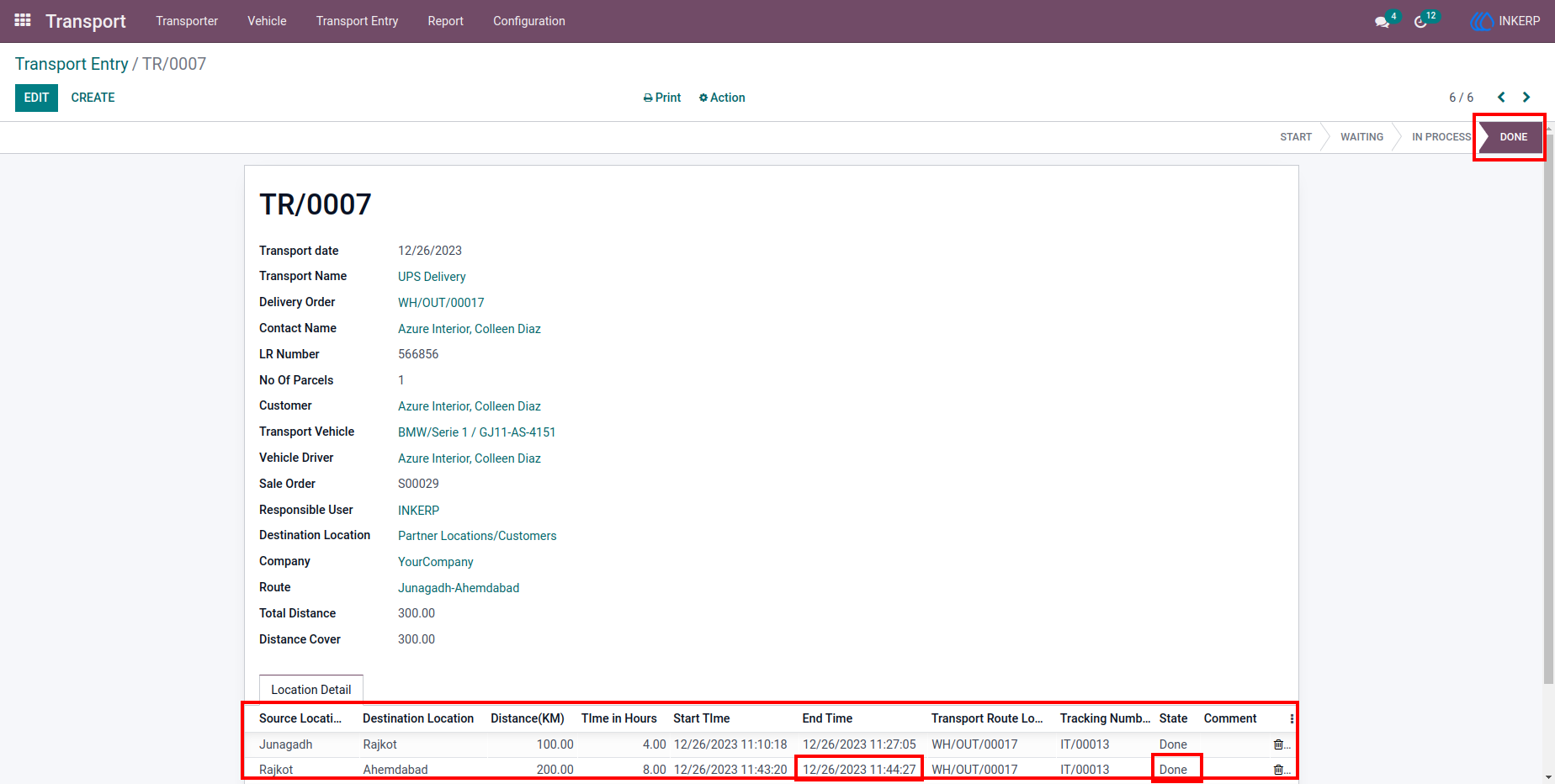This screenshot has height=784, width=1555.
Task: Open the Transport Entry menu
Action: coord(357,21)
